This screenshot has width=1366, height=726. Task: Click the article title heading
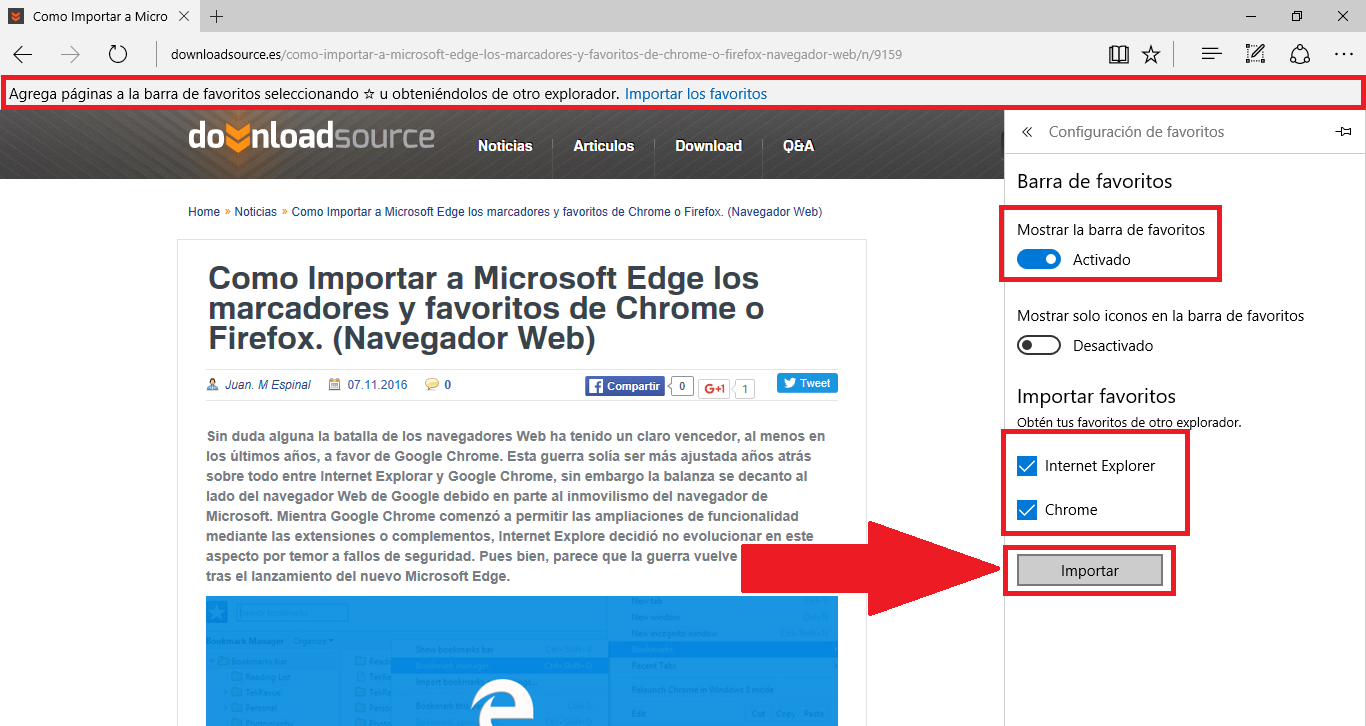tap(485, 308)
